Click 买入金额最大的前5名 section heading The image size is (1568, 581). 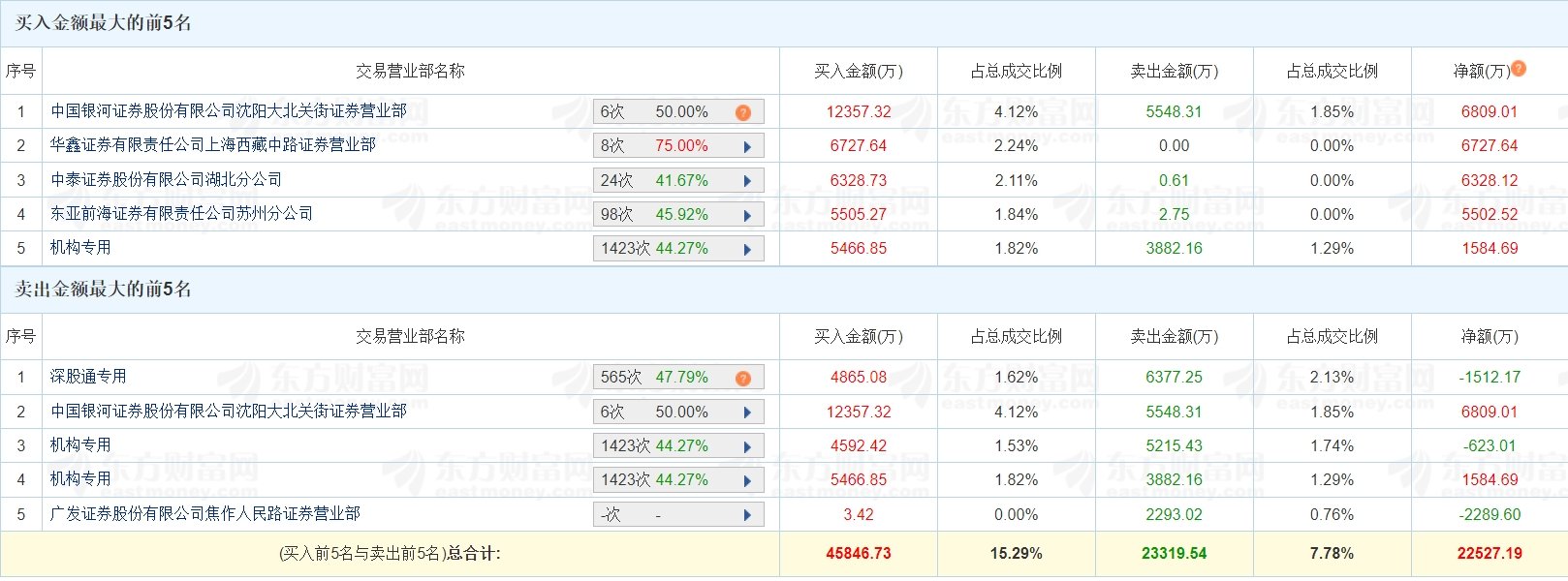coord(103,23)
